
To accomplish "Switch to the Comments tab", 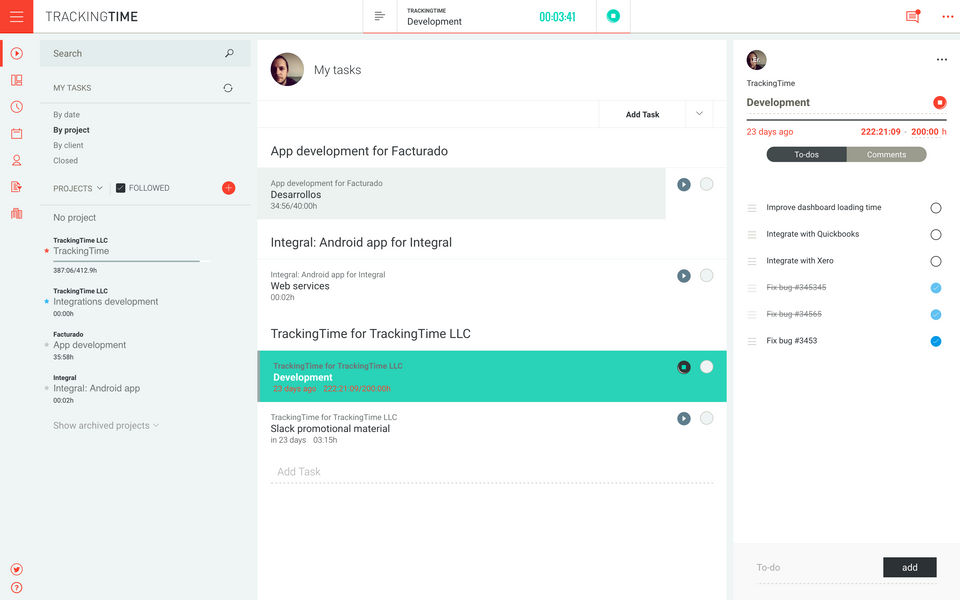I will 886,154.
